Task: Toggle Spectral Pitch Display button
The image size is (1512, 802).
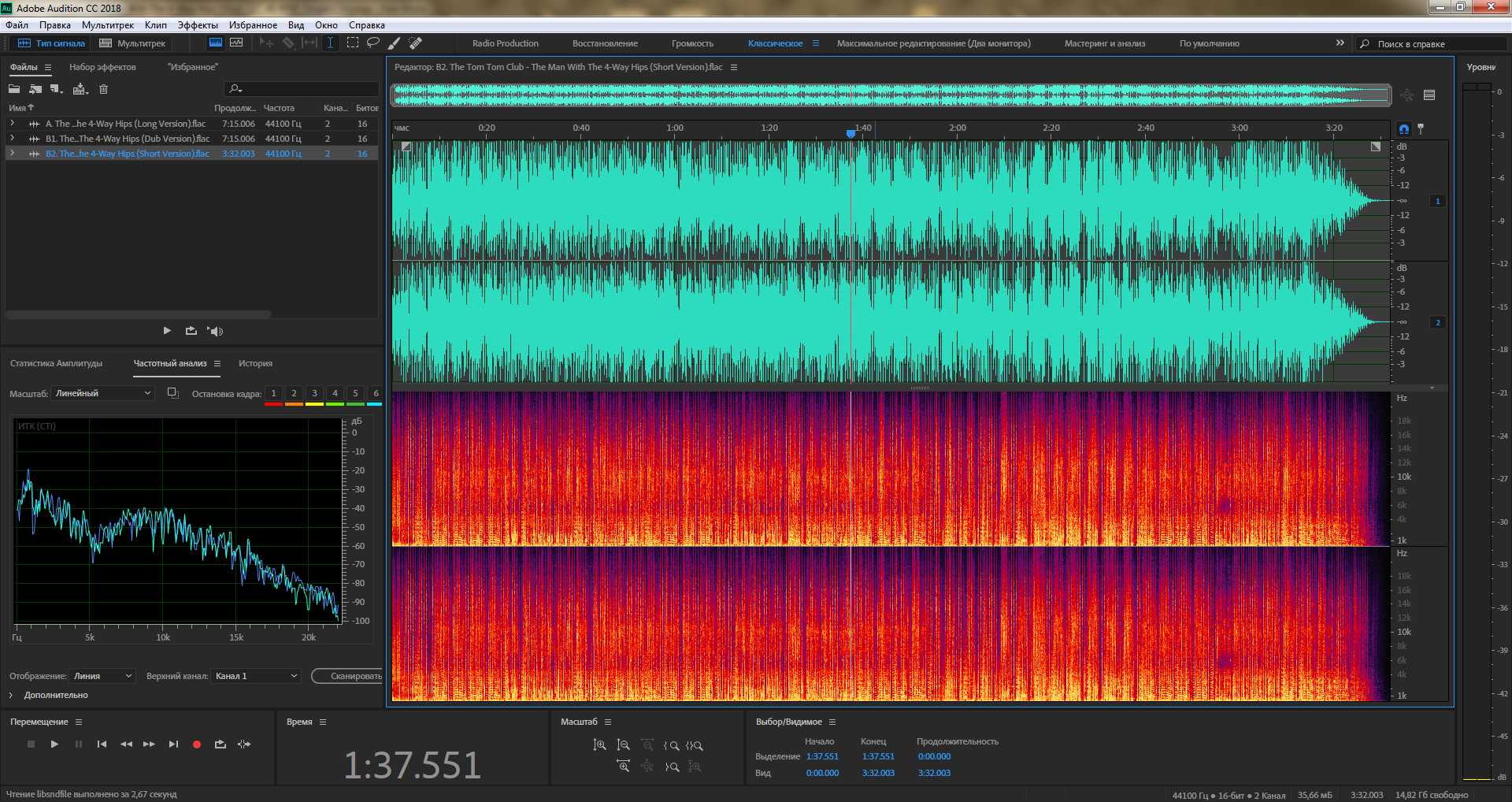Action: (x=236, y=43)
